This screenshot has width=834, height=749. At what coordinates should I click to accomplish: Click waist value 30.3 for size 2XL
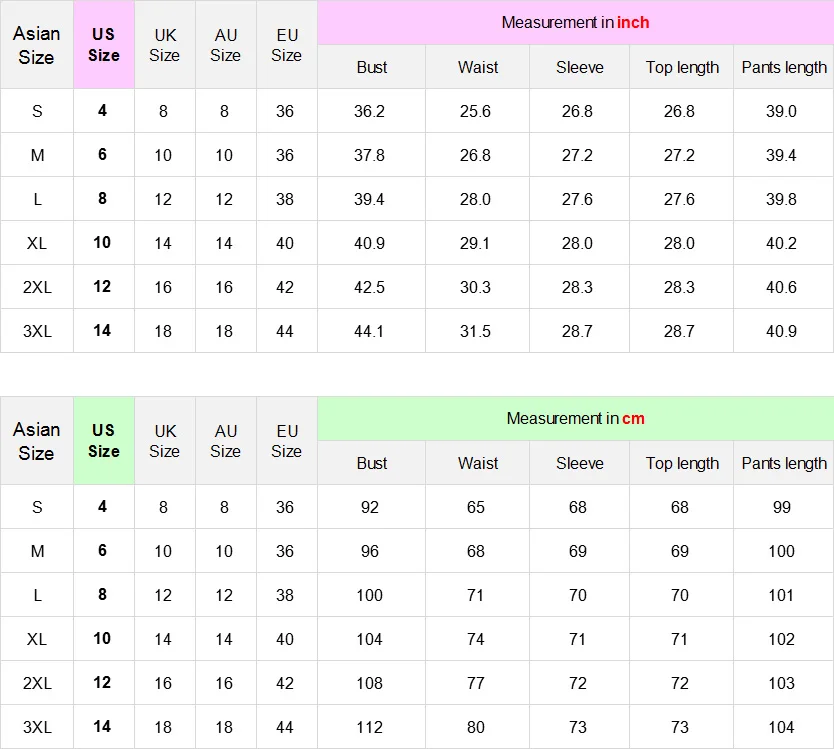pos(475,287)
